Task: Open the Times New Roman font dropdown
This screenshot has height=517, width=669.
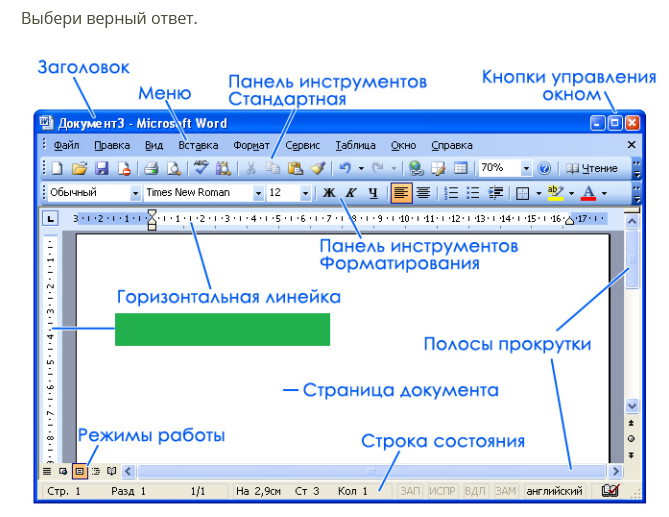Action: 258,193
